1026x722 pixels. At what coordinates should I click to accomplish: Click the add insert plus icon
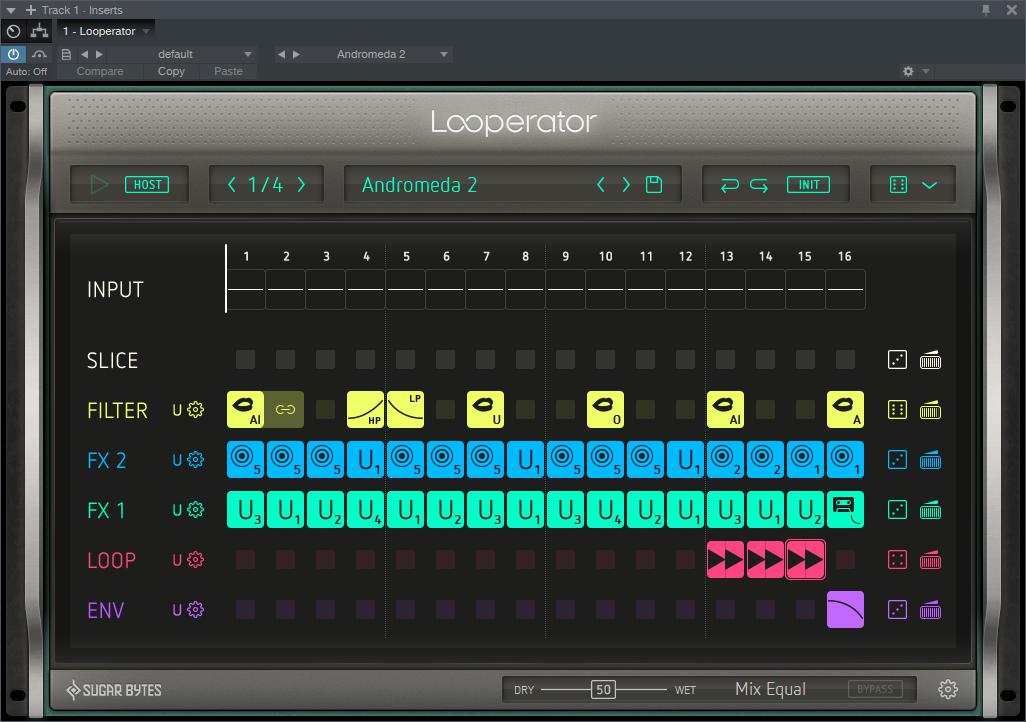(31, 10)
